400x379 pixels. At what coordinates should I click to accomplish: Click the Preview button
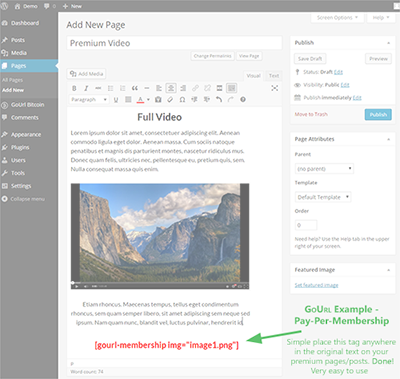coord(378,59)
